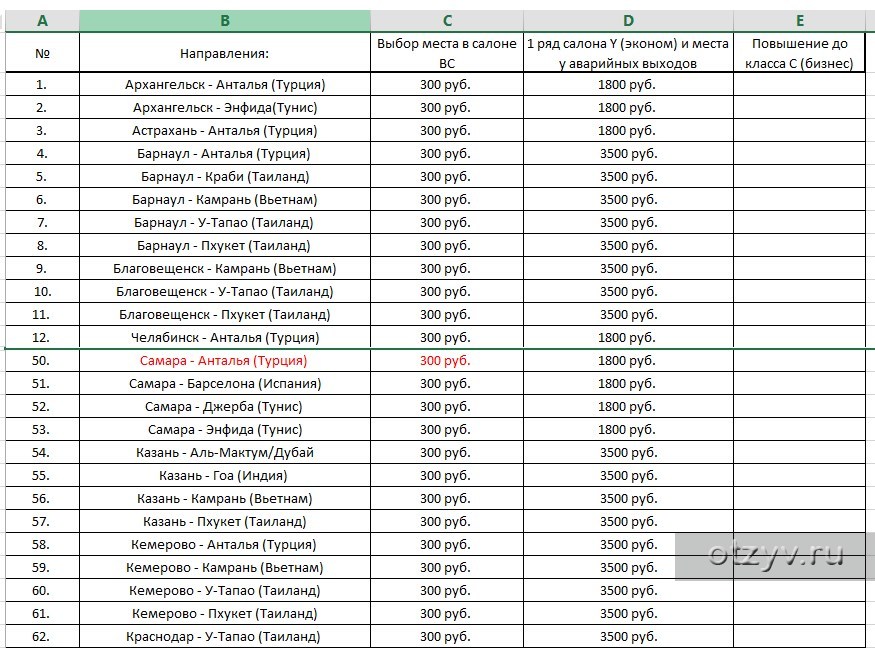Screen dimensions: 875x648
Task: Click the otzyv.ru watermark
Action: [x=775, y=555]
